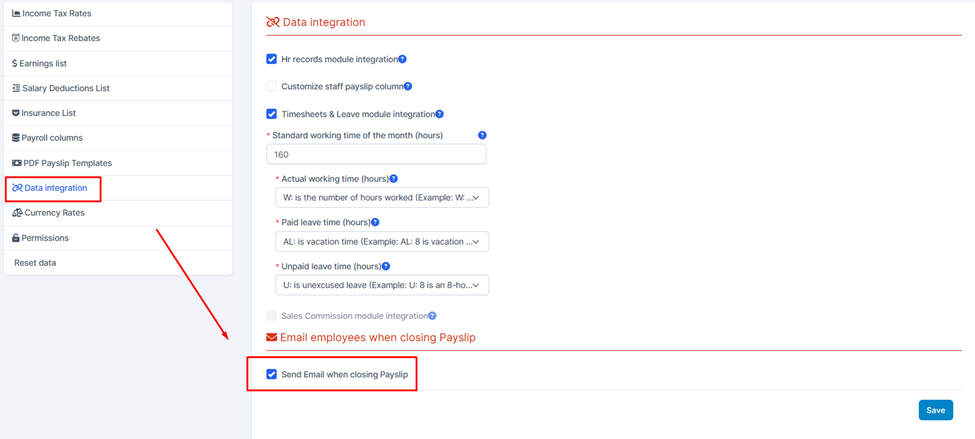Open the Unpaid leave time dropdown
This screenshot has width=975, height=439.
(382, 285)
